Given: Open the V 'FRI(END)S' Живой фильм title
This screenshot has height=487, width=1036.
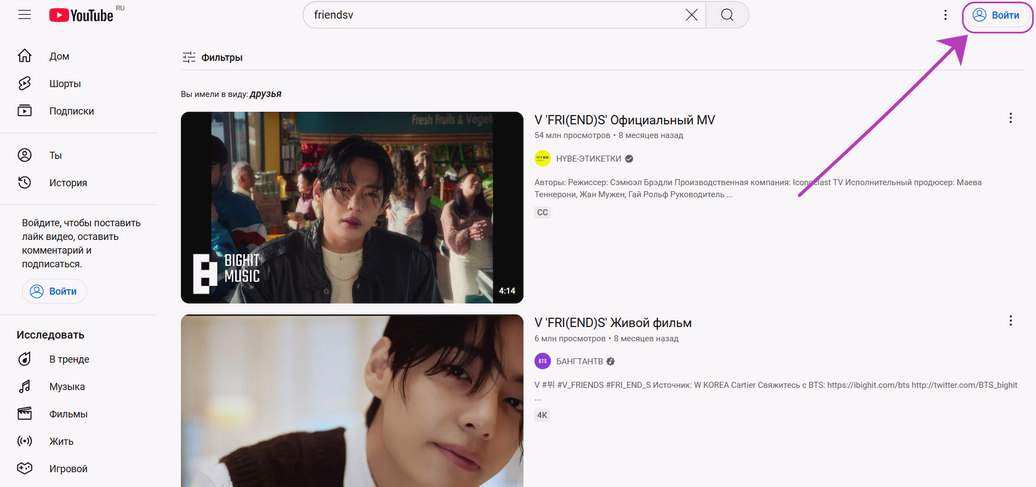Looking at the screenshot, I should point(613,323).
